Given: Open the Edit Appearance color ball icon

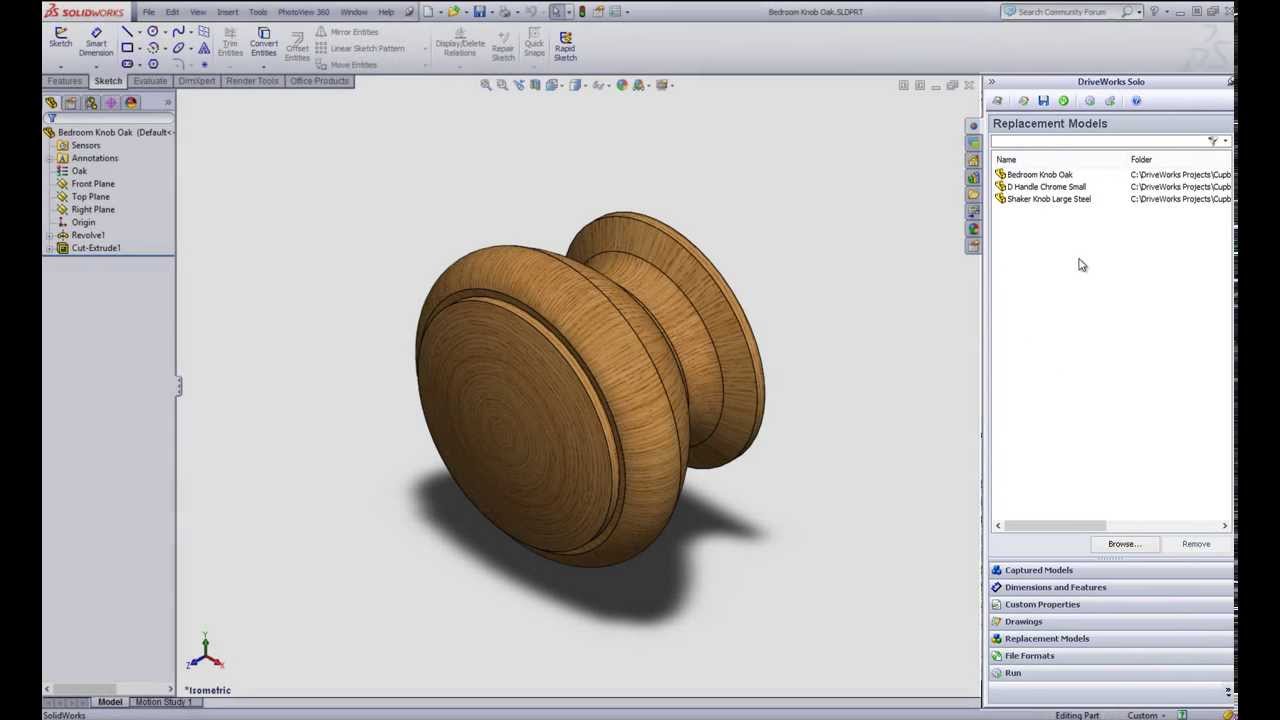Looking at the screenshot, I should click(x=622, y=85).
